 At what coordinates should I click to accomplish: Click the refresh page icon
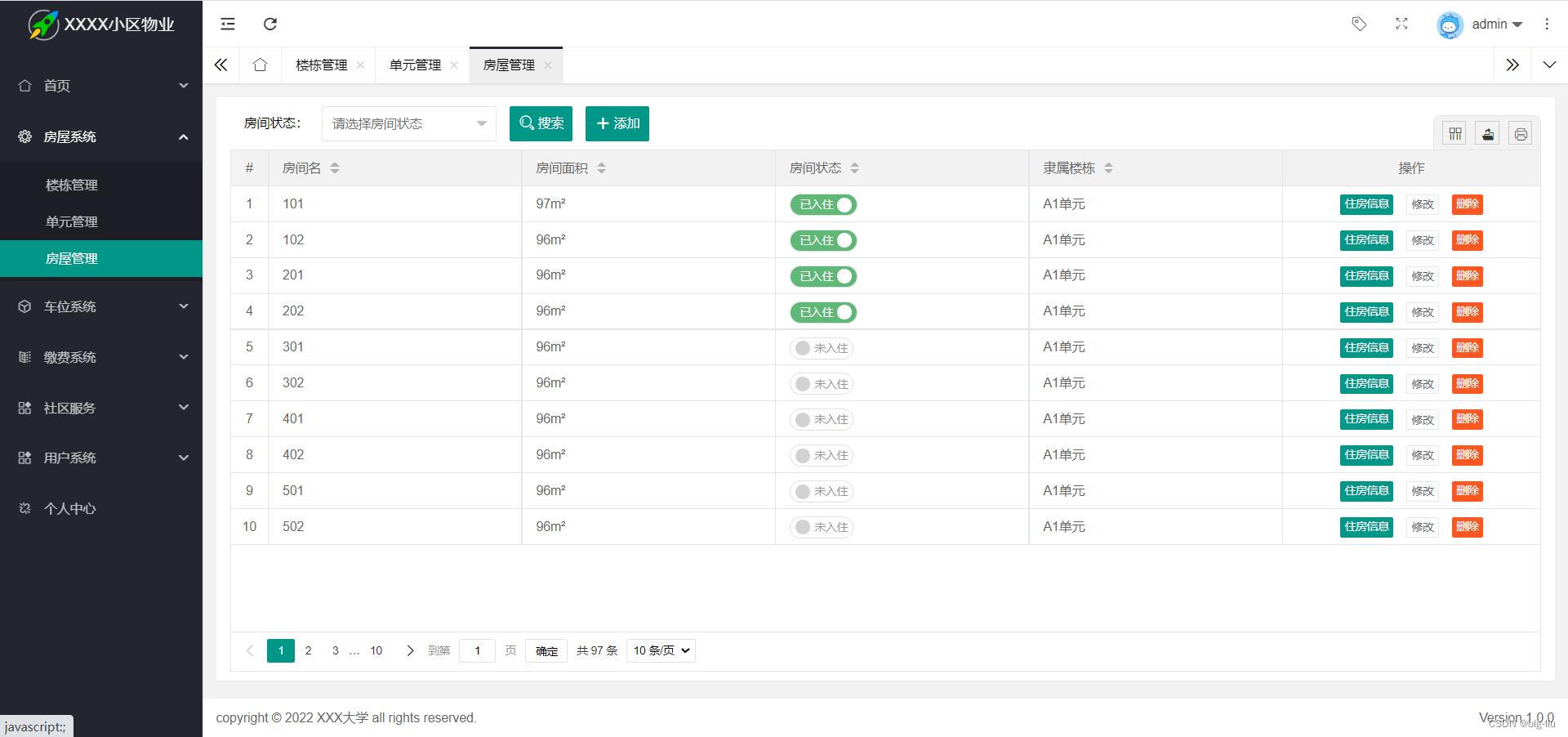[x=270, y=24]
